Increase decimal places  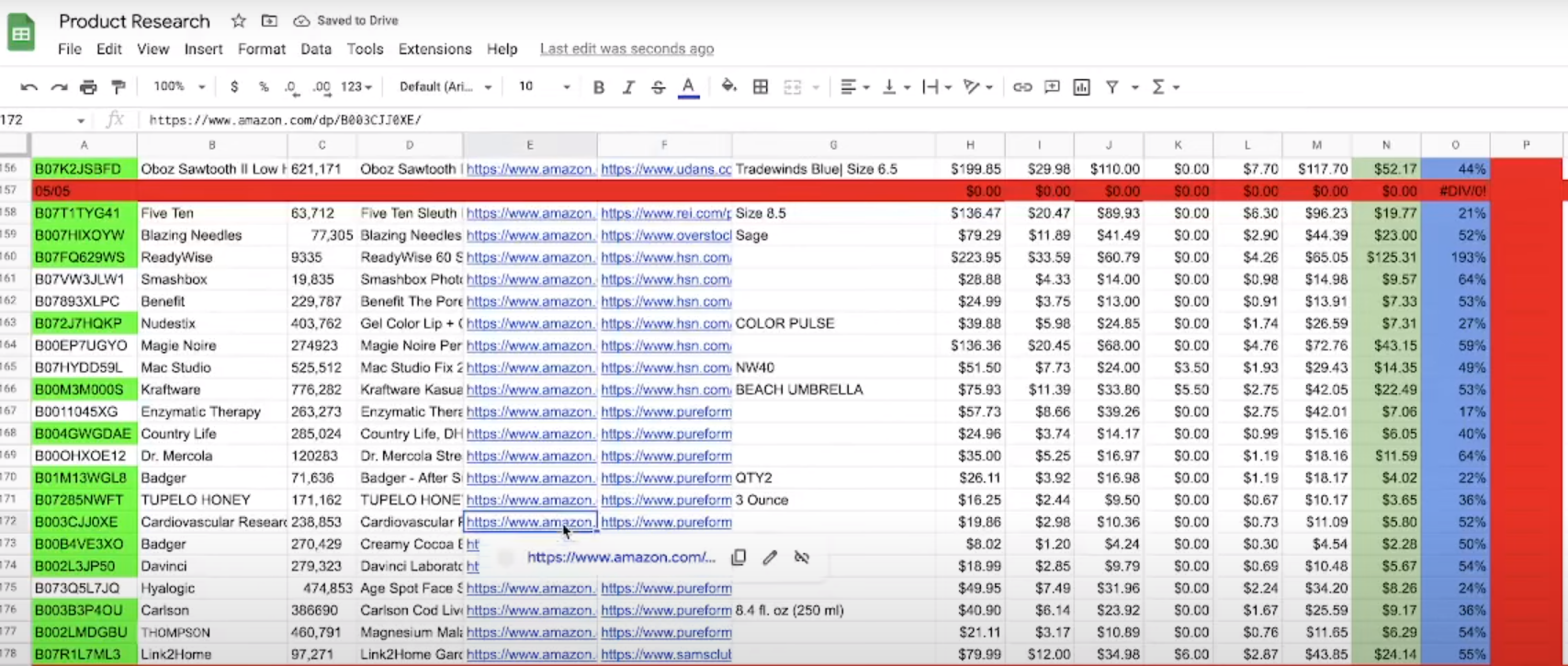pos(321,87)
